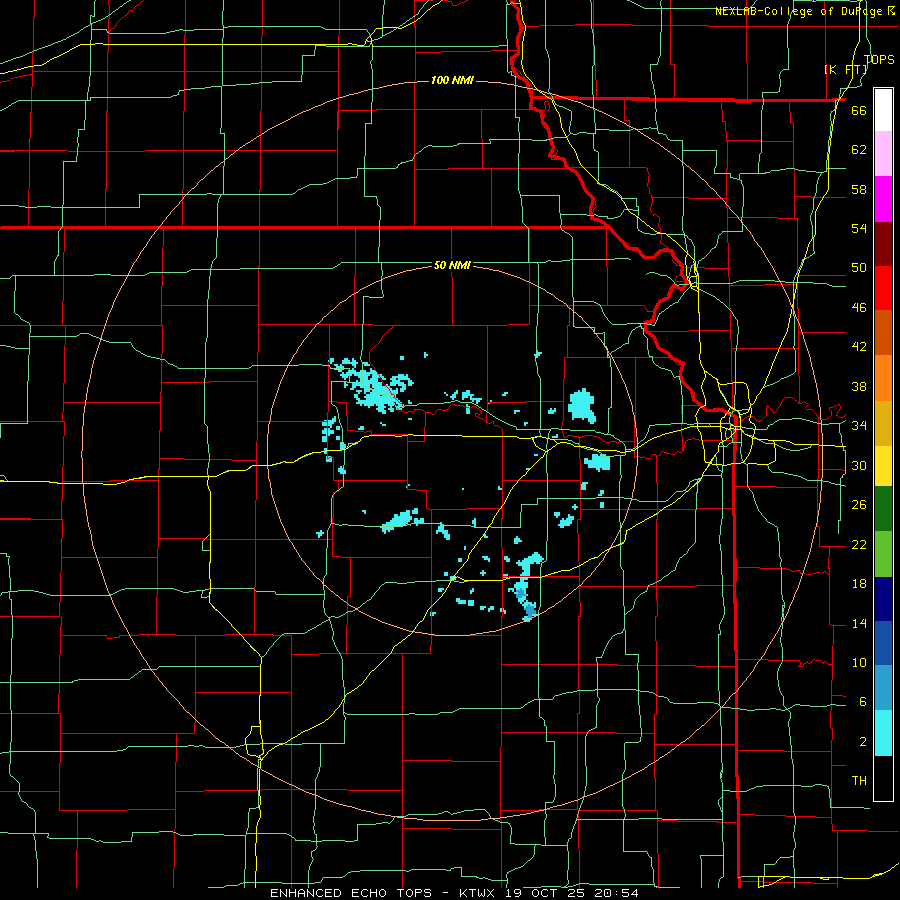
Task: Click the legend value 6
Action: tap(862, 702)
